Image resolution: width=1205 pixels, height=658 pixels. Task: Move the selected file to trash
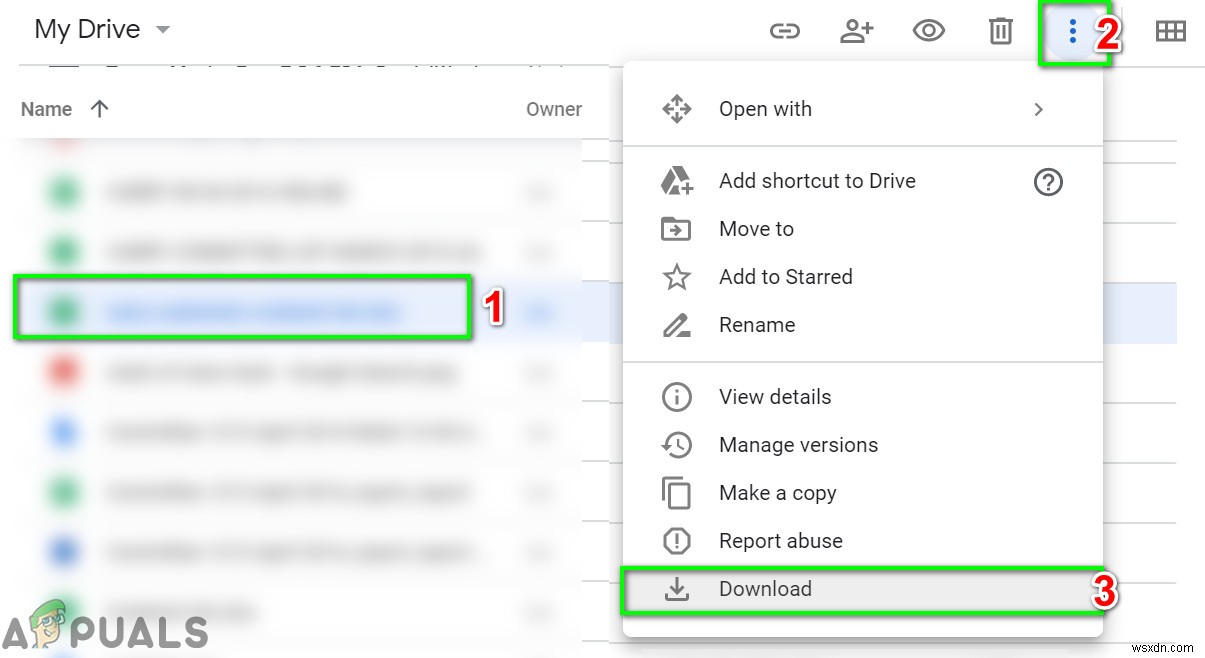(1001, 30)
